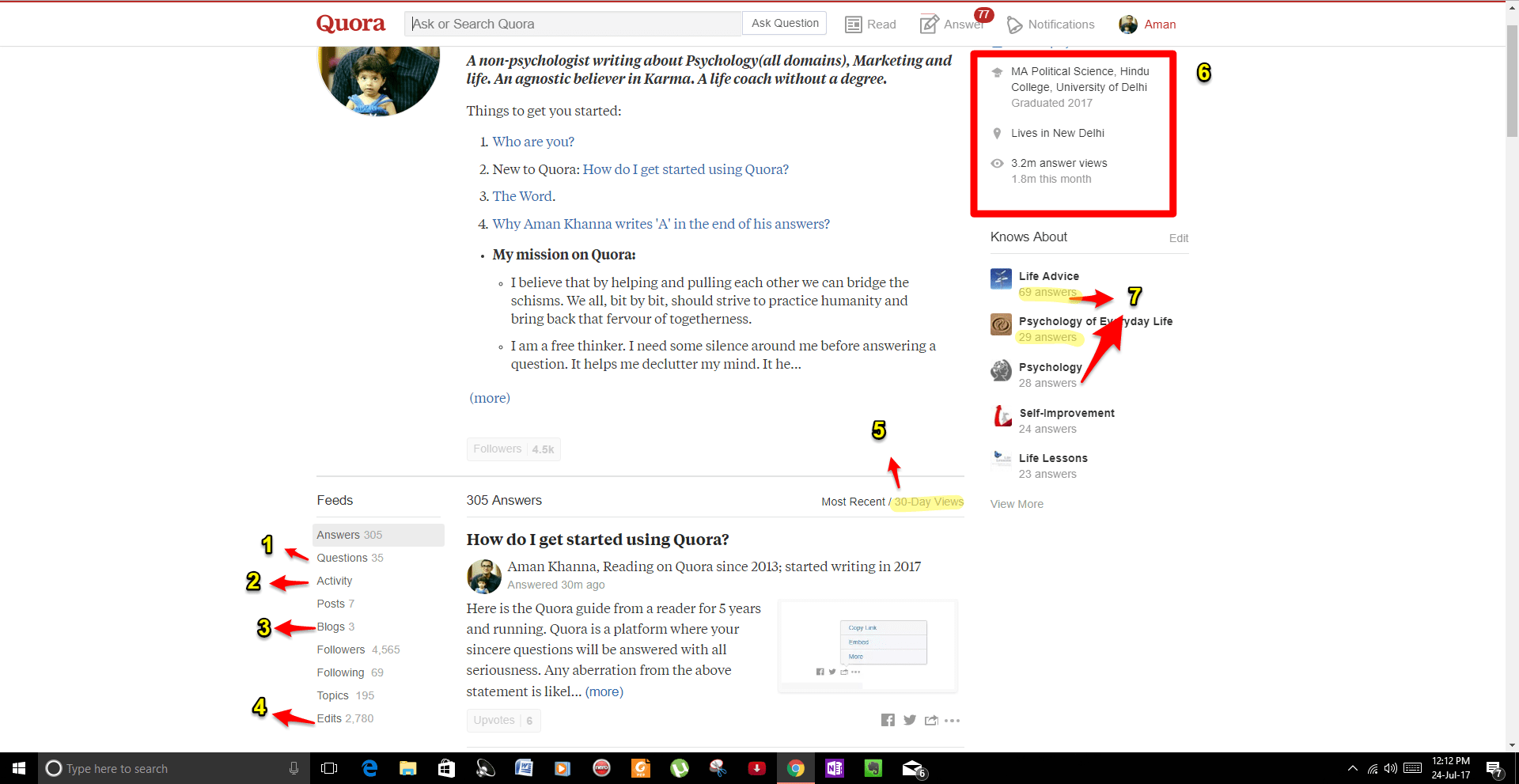Viewport: 1519px width, 784px height.
Task: Sort answers by Most Recent
Action: (x=853, y=502)
